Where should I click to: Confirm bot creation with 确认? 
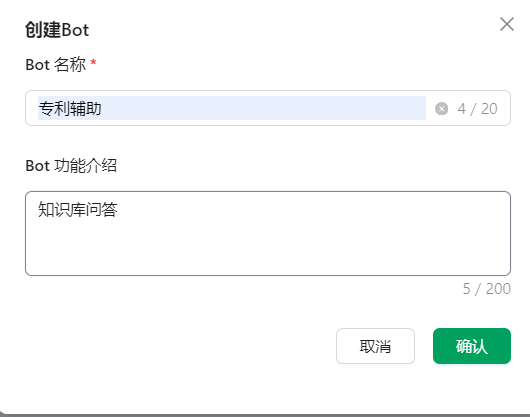[x=472, y=346]
